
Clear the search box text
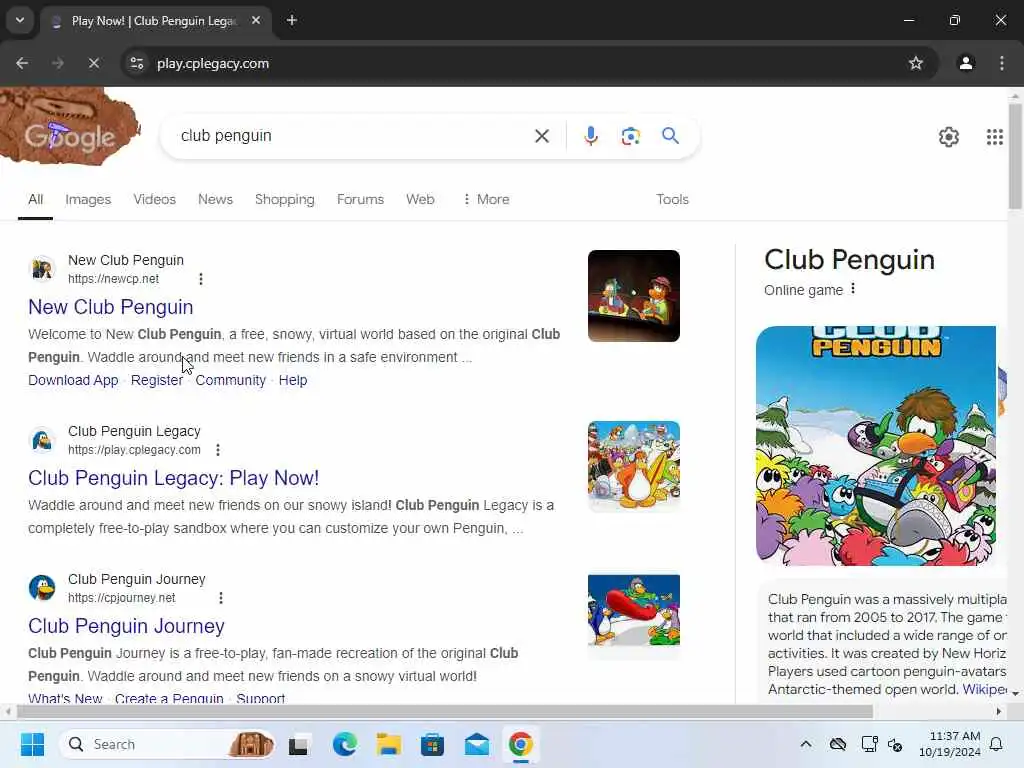click(x=542, y=136)
